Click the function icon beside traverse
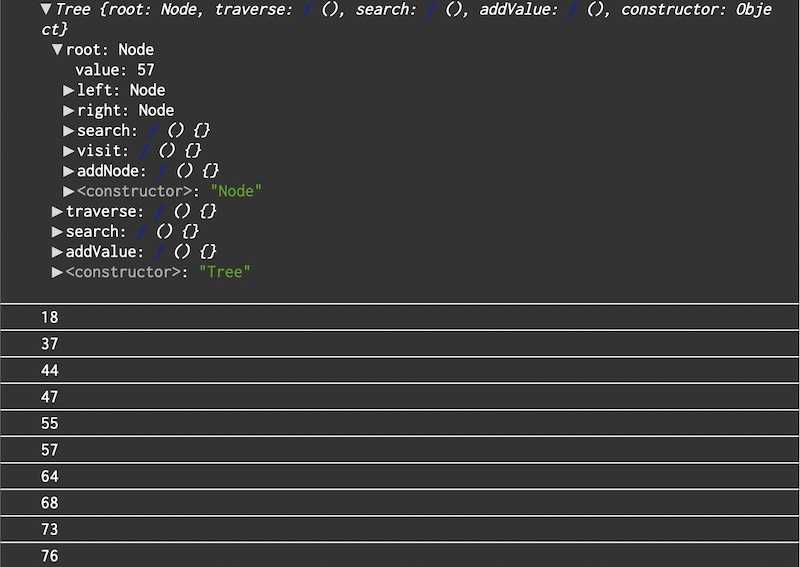 (159, 212)
